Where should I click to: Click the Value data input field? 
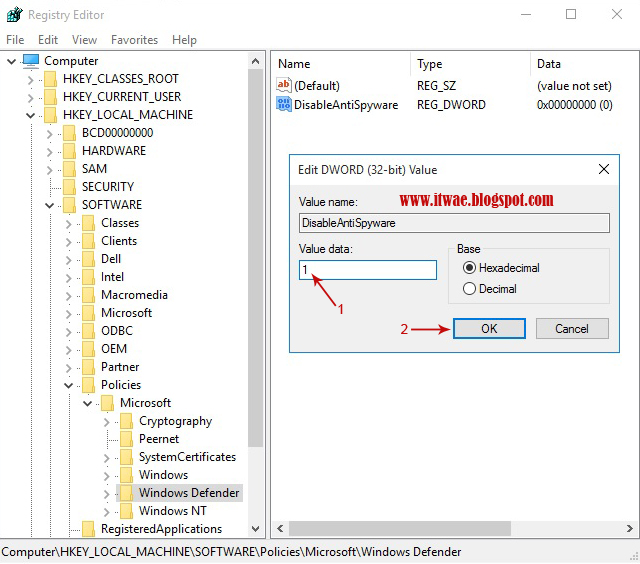368,270
